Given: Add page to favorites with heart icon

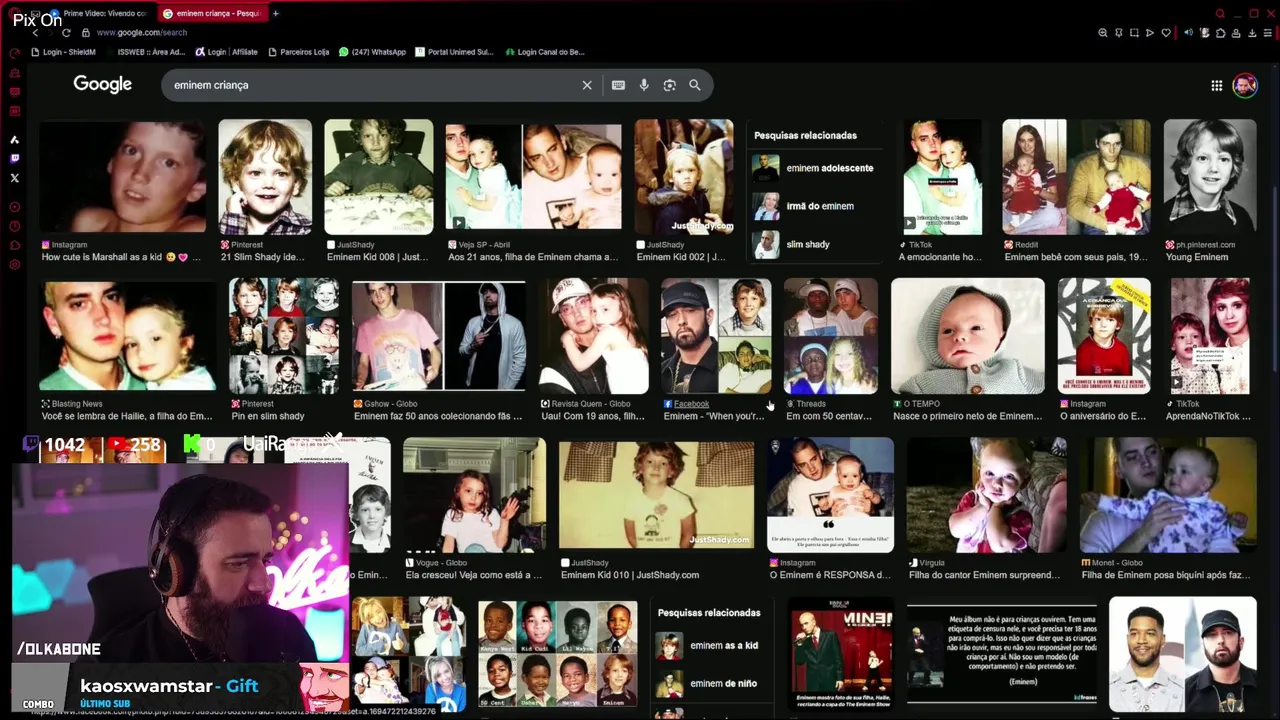Looking at the screenshot, I should pyautogui.click(x=1166, y=33).
